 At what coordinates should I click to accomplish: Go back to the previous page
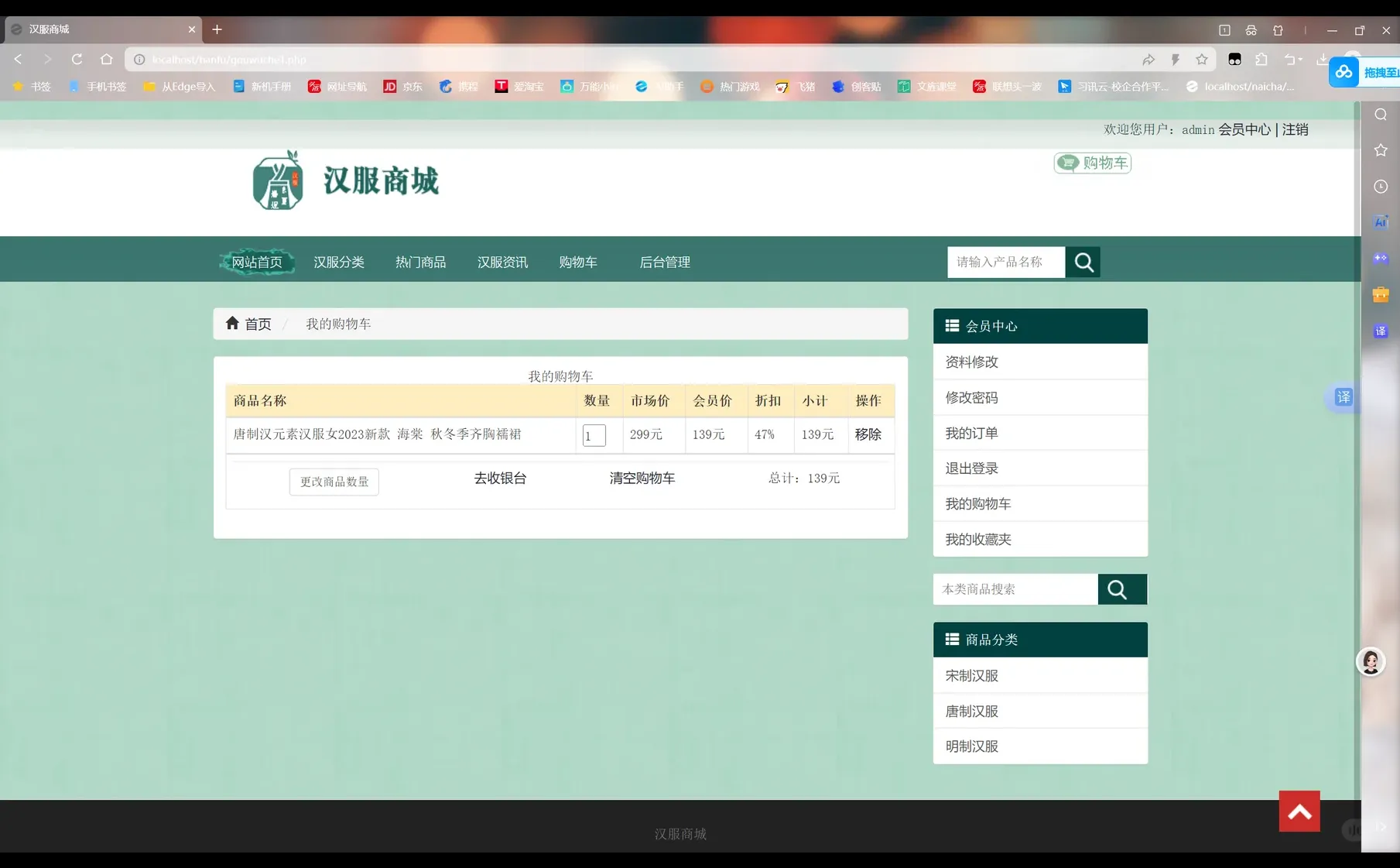click(x=19, y=60)
